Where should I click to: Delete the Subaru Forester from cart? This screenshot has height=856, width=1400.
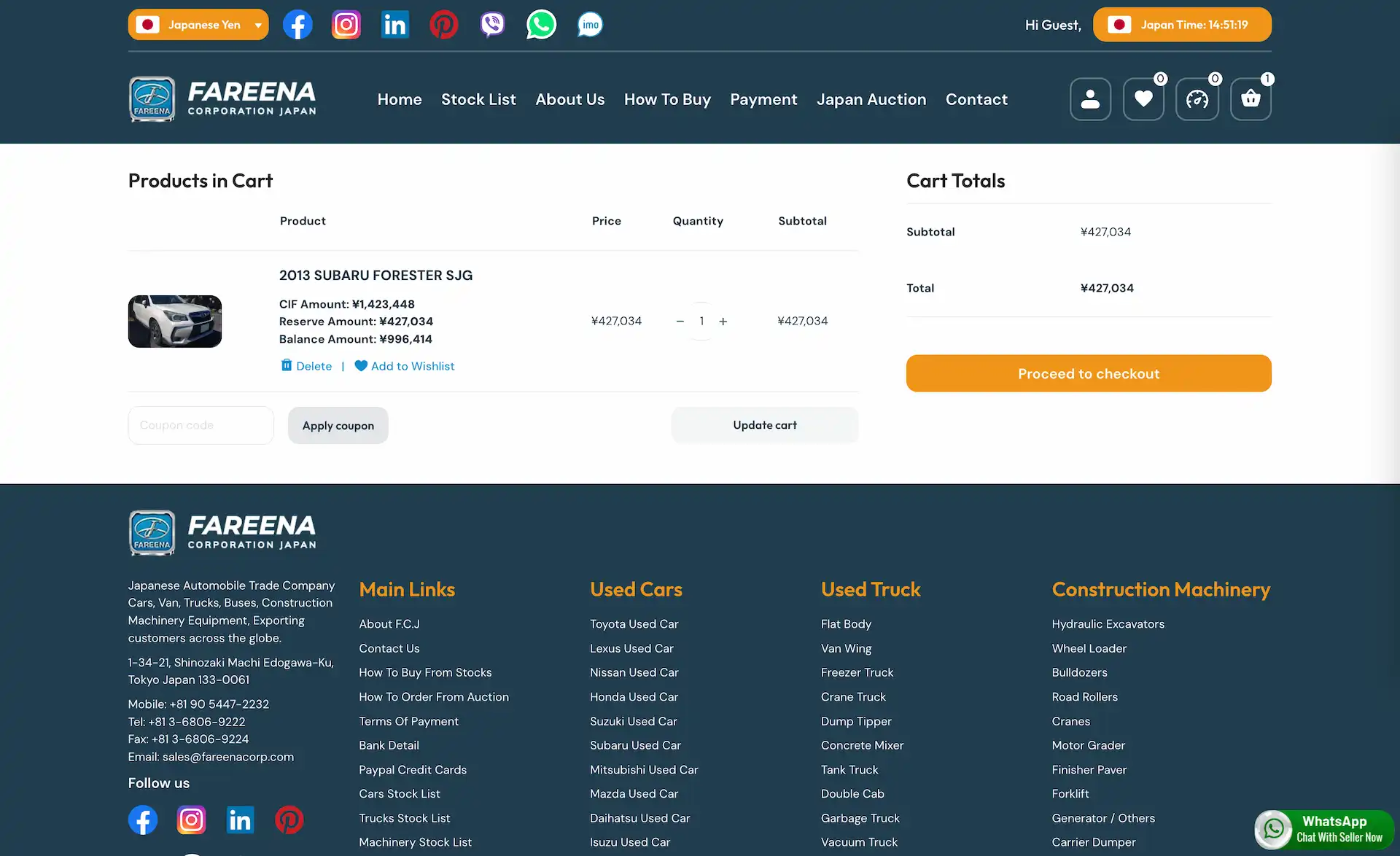click(306, 366)
